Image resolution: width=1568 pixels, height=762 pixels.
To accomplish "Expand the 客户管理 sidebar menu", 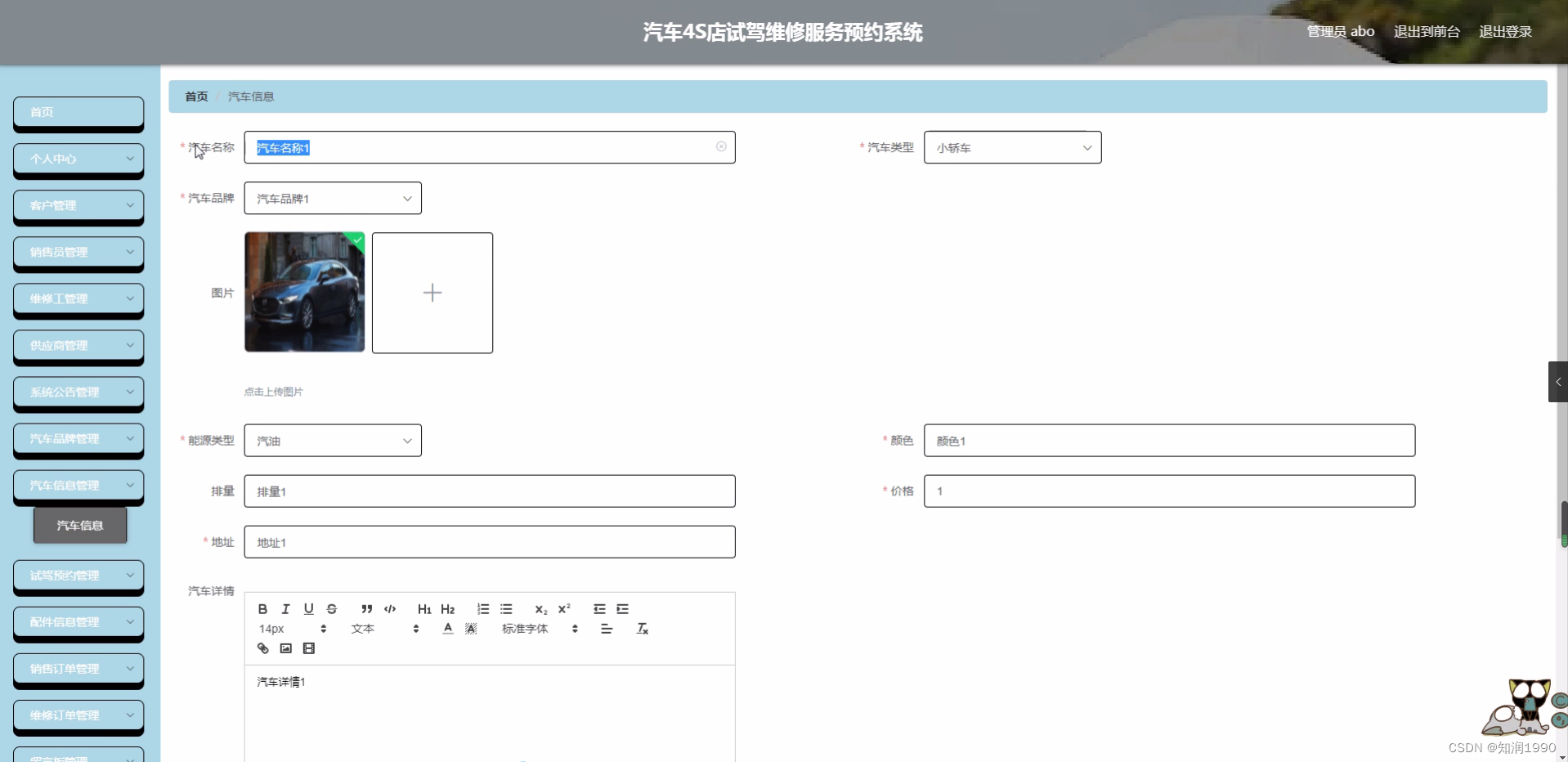I will point(78,206).
